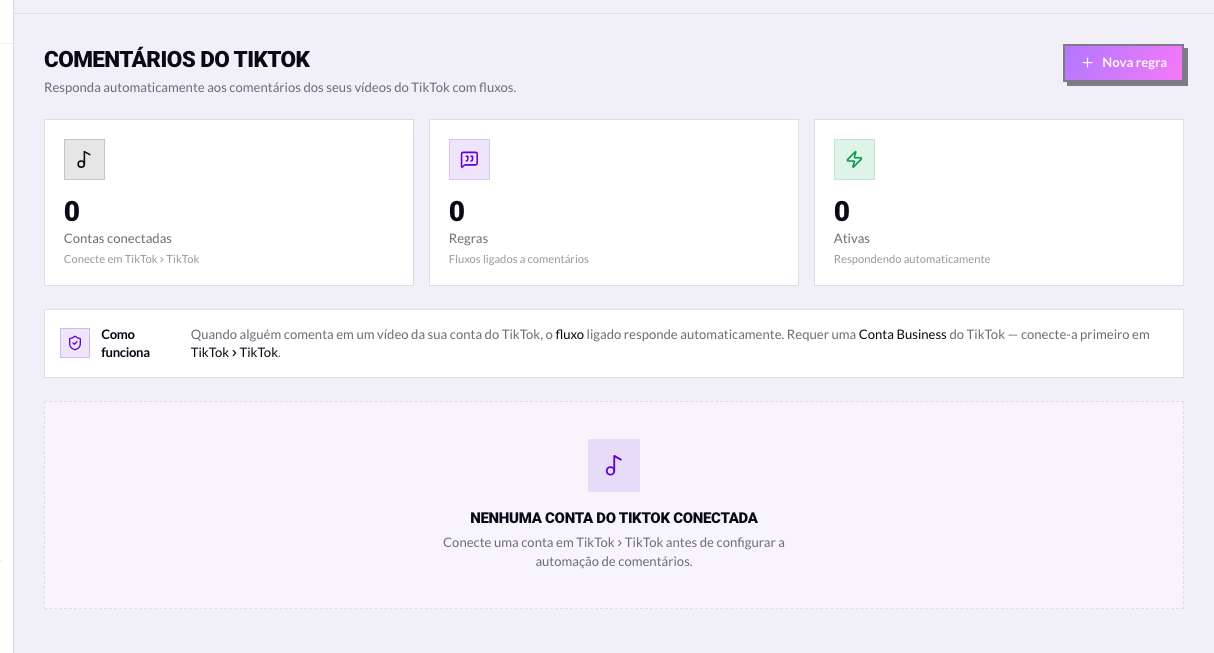
Task: Click the Conecte uma conta em TikTok message
Action: point(614,552)
